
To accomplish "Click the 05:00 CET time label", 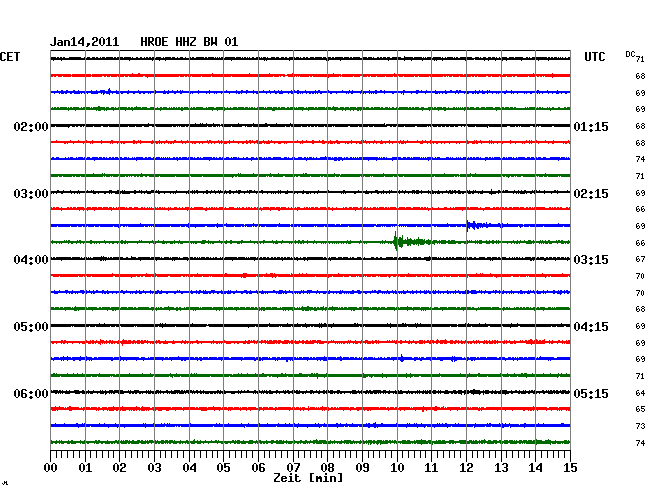I will (x=31, y=327).
